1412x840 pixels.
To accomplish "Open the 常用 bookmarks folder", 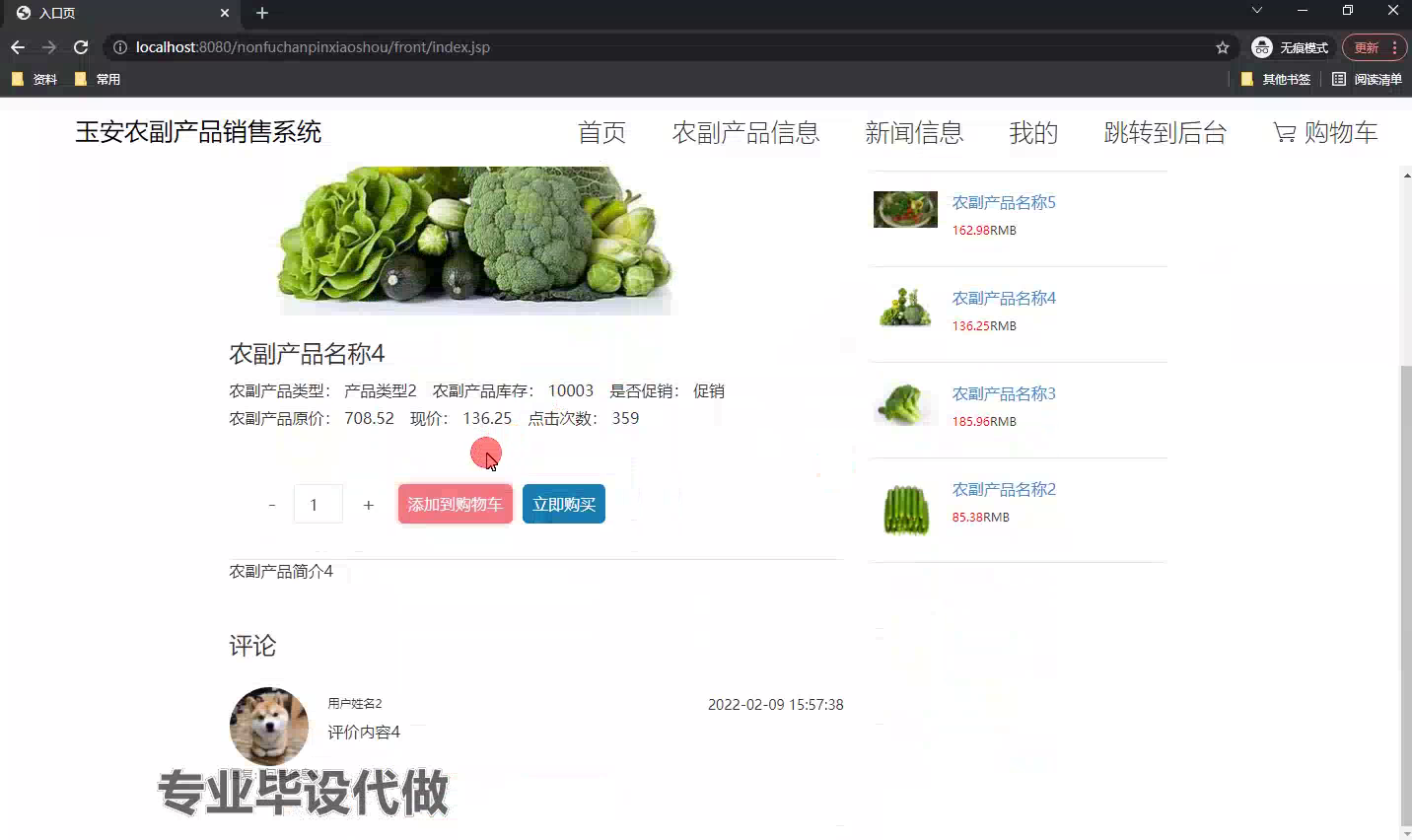I will (x=98, y=79).
